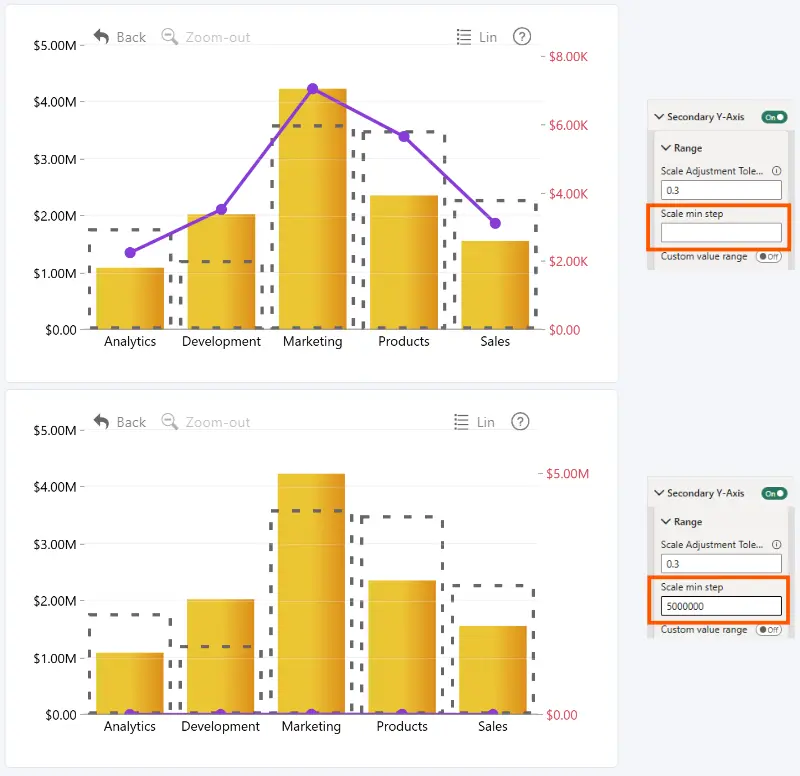The image size is (800, 776).
Task: Click upper Scale Adjustment Tolerance field with 0.3
Action: [x=721, y=190]
